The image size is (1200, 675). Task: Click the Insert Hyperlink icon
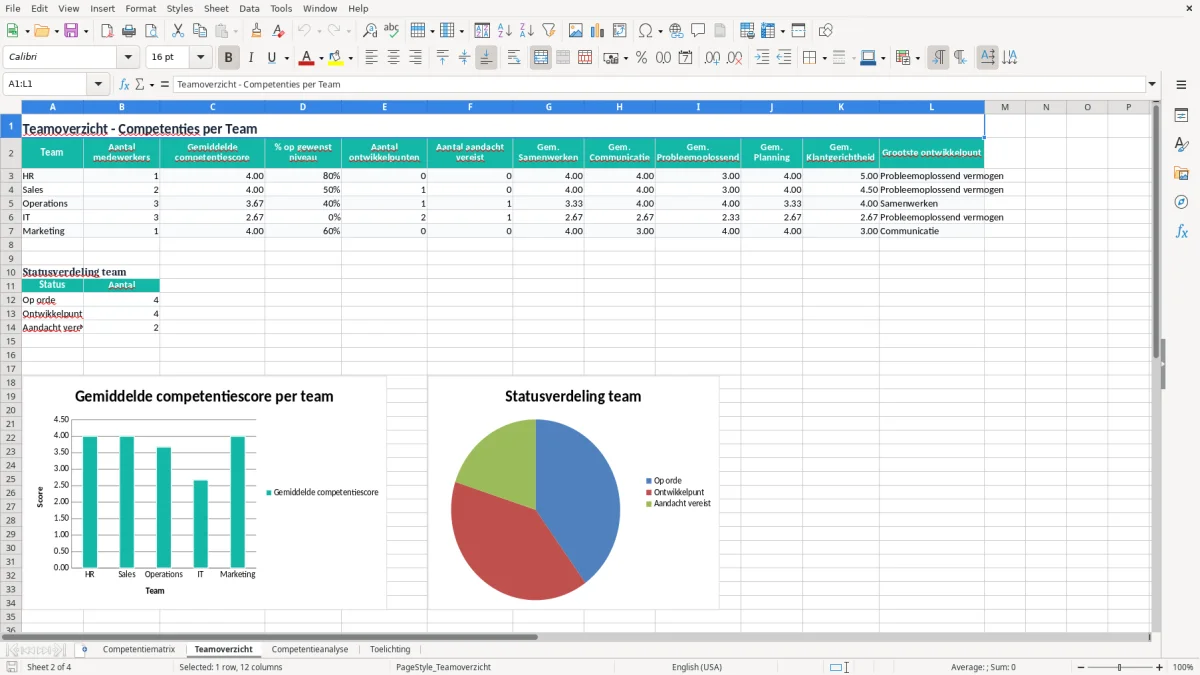[677, 31]
